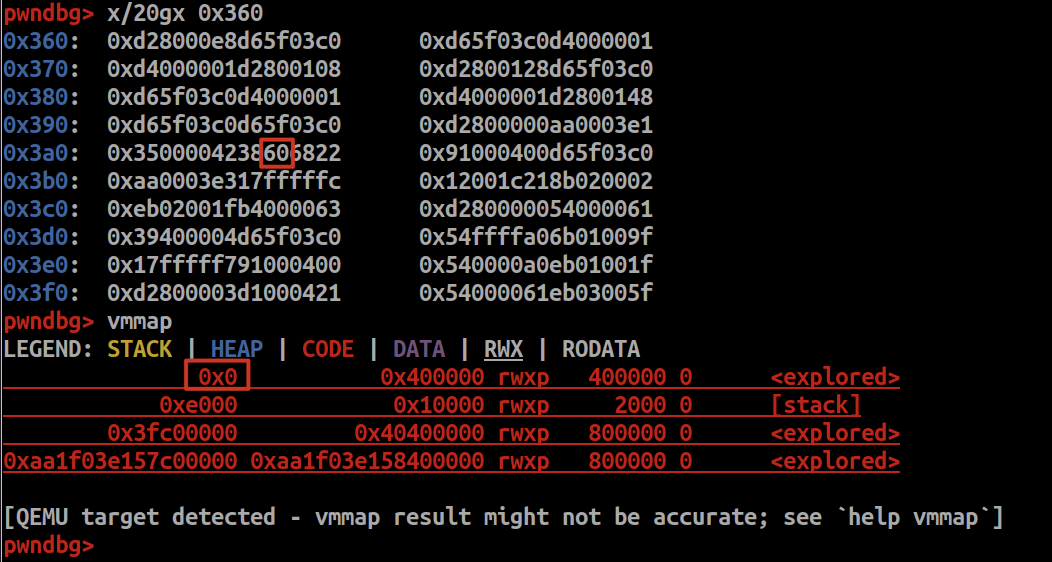
Task: Select value 0xd2800128d65f03c0
Action: tap(536, 70)
